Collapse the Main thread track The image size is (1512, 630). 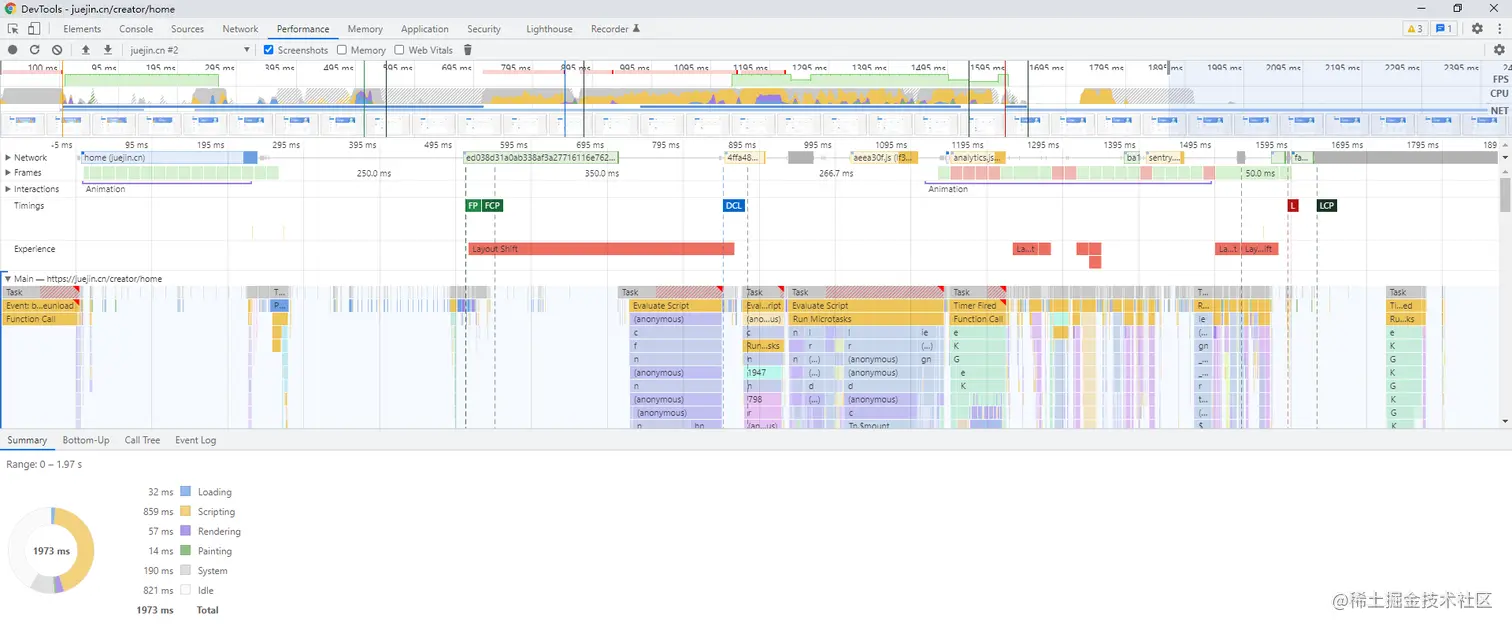tap(8, 278)
